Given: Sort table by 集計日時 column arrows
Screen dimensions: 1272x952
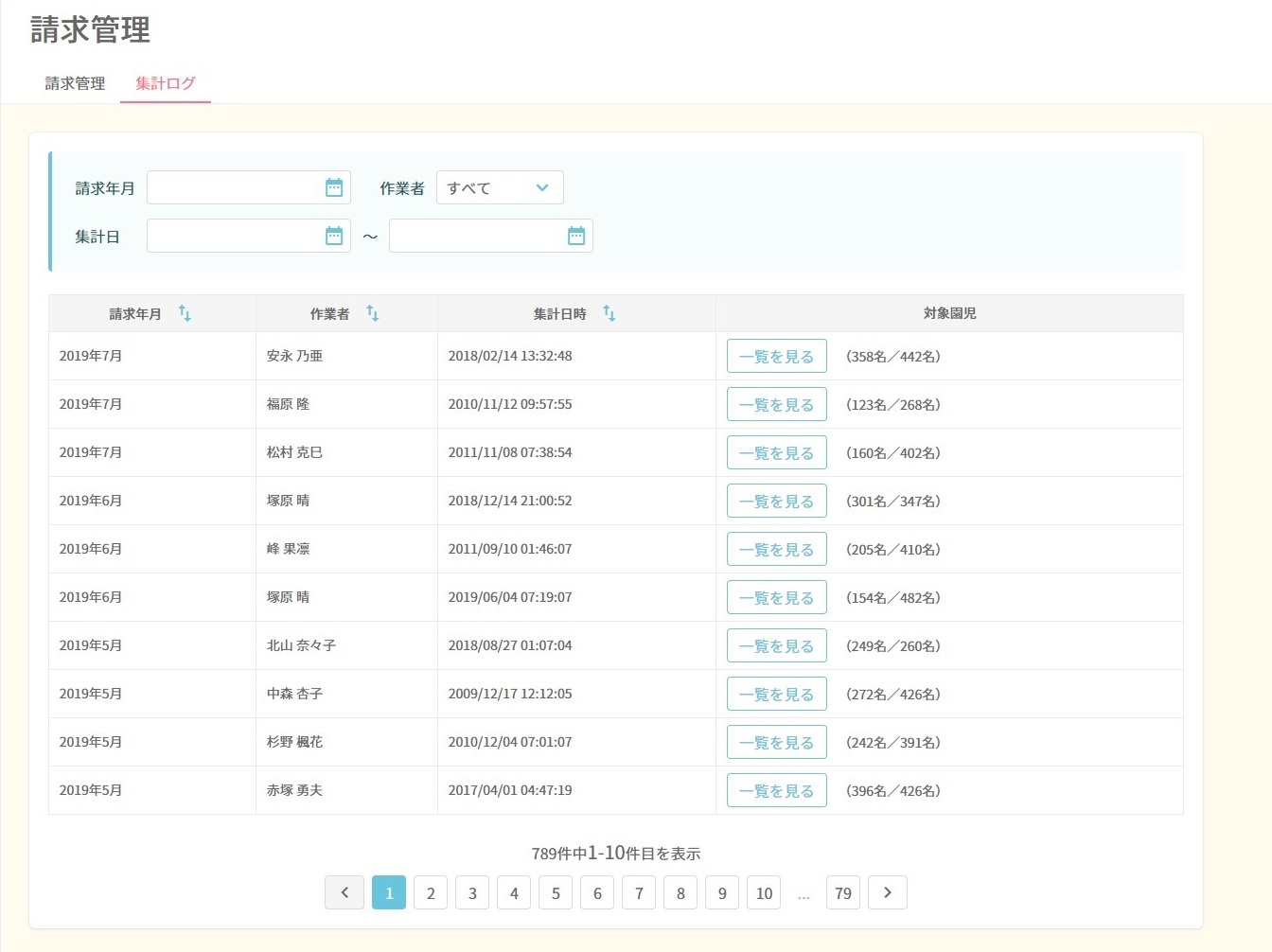Looking at the screenshot, I should pos(609,313).
